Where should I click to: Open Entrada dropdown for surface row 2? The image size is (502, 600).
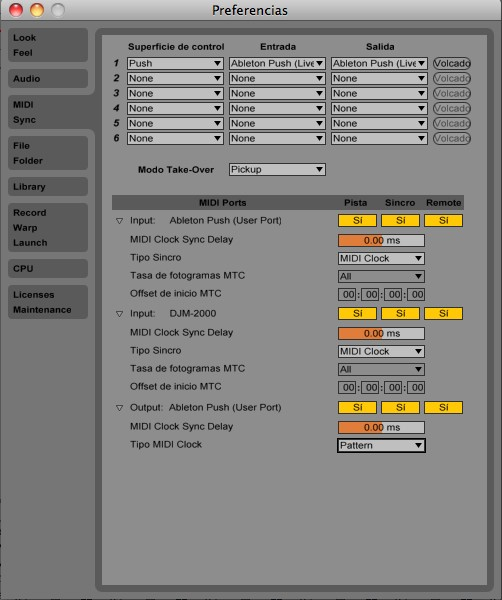277,78
